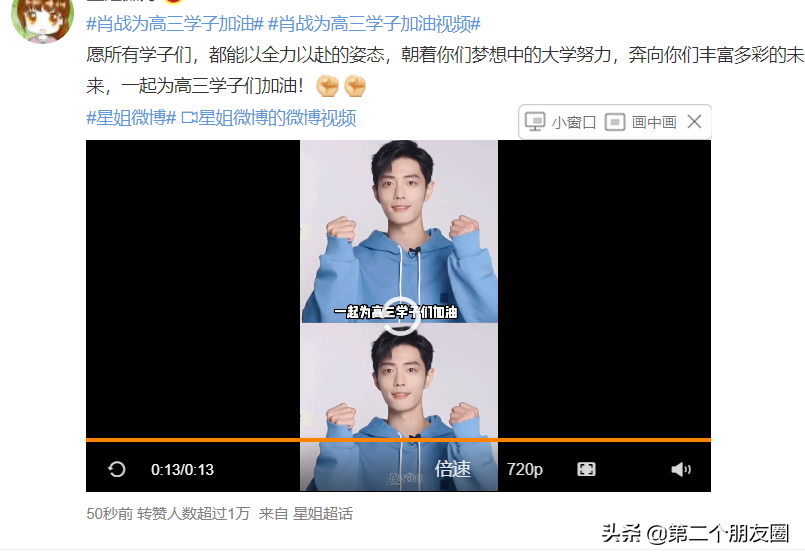Open the 720p quality selector
Screen dimensions: 805x559
[525, 469]
